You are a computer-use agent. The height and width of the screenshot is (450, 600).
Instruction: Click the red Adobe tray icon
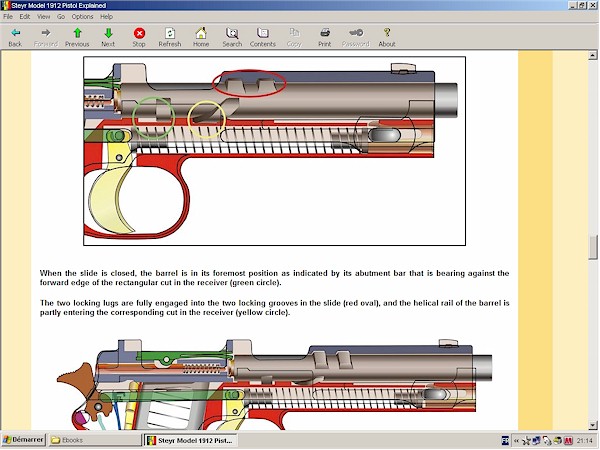pyautogui.click(x=568, y=441)
